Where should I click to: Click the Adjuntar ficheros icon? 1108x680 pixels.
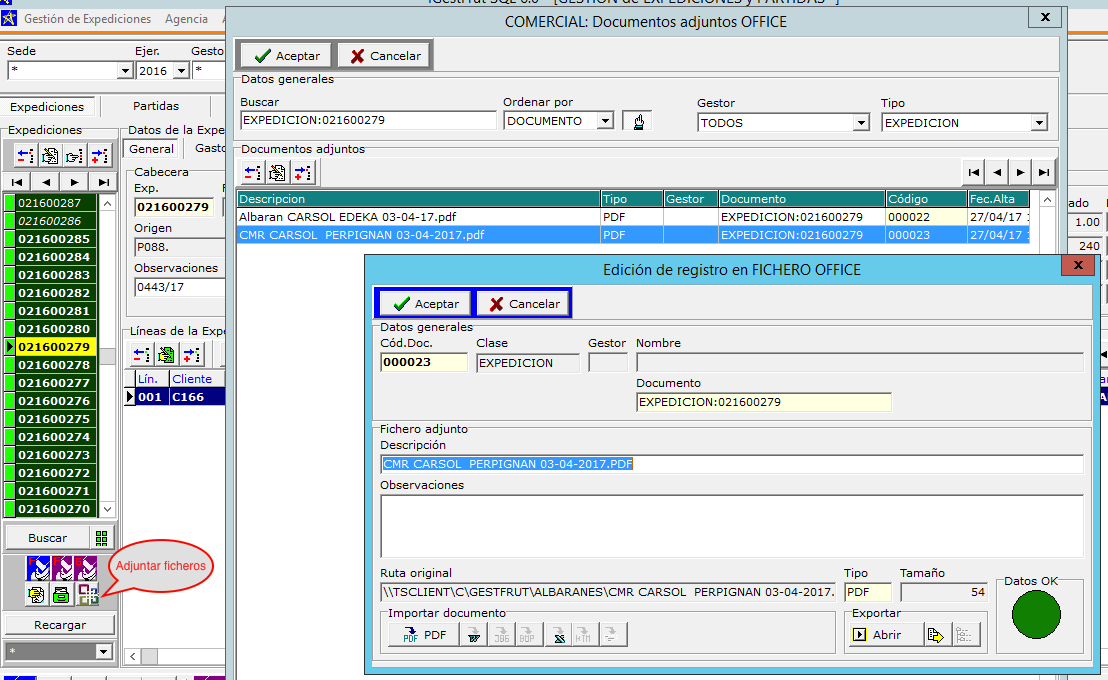click(x=87, y=594)
